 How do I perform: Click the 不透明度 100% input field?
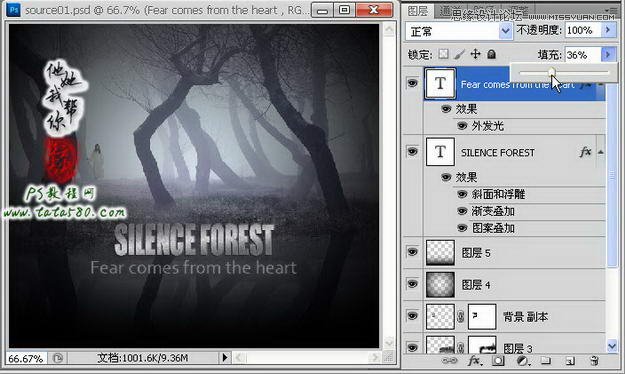click(583, 30)
